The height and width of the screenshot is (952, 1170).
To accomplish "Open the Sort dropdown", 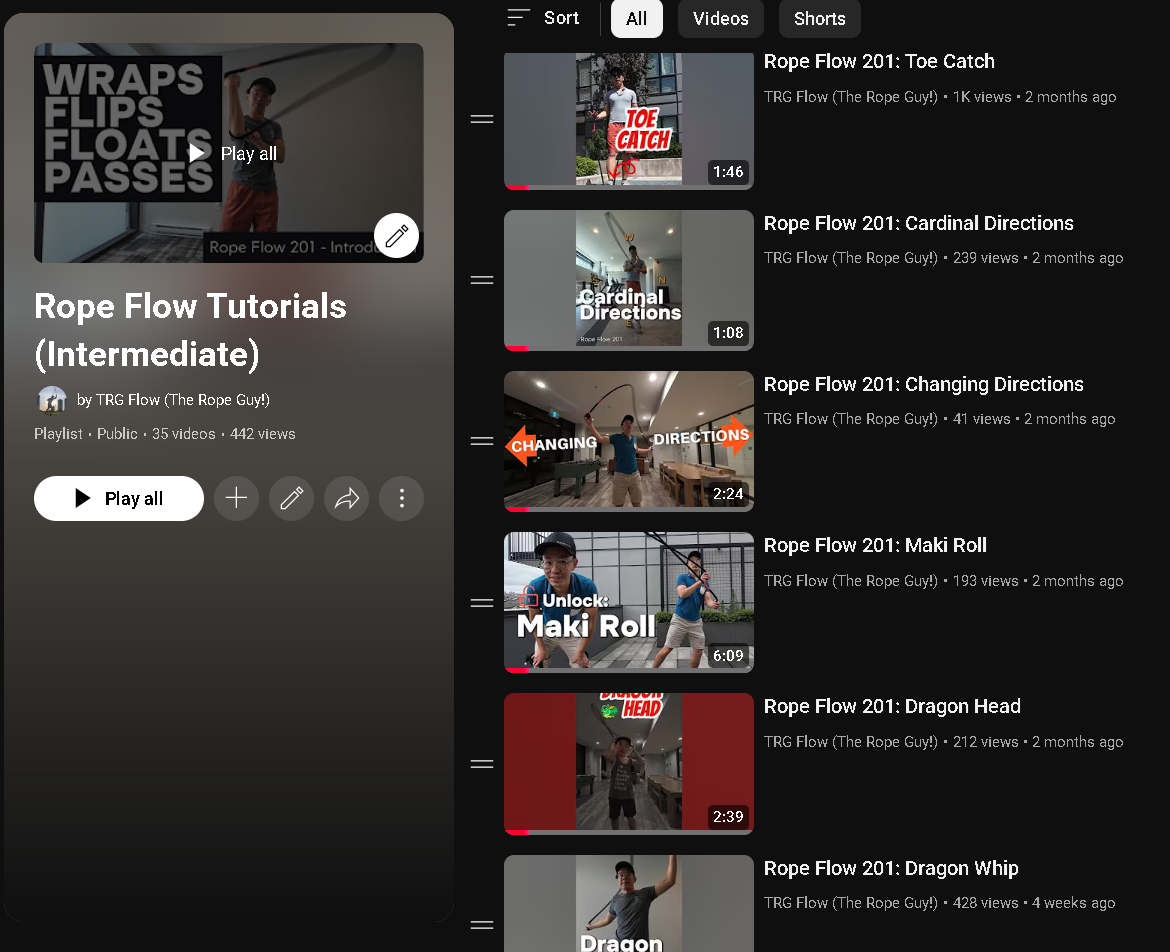I will coord(543,18).
